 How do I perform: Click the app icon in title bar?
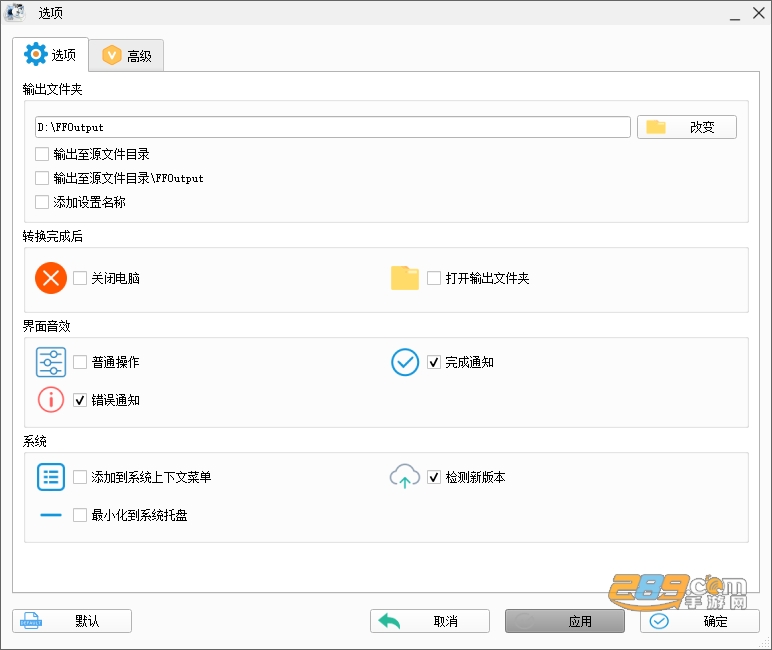click(x=15, y=12)
